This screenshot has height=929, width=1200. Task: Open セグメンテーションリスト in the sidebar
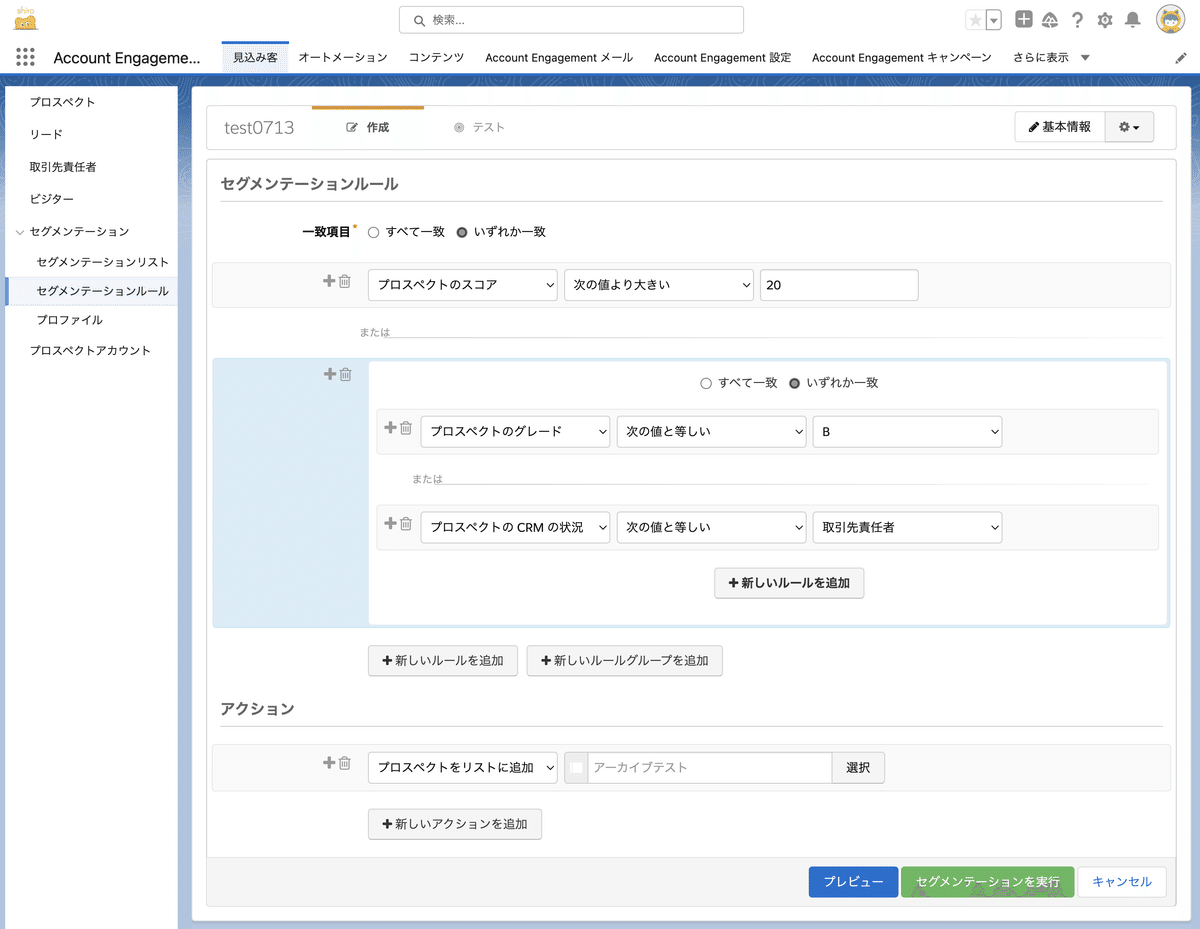tap(102, 262)
